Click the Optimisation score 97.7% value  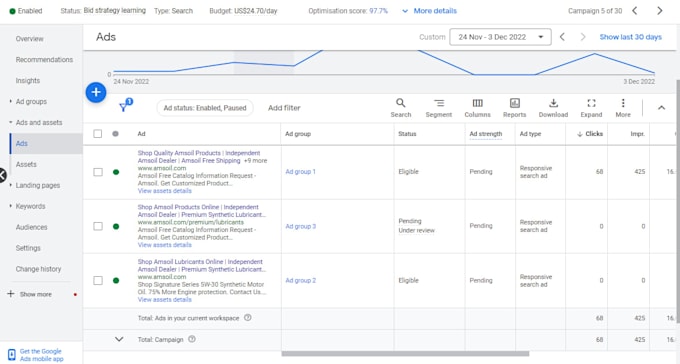[379, 11]
